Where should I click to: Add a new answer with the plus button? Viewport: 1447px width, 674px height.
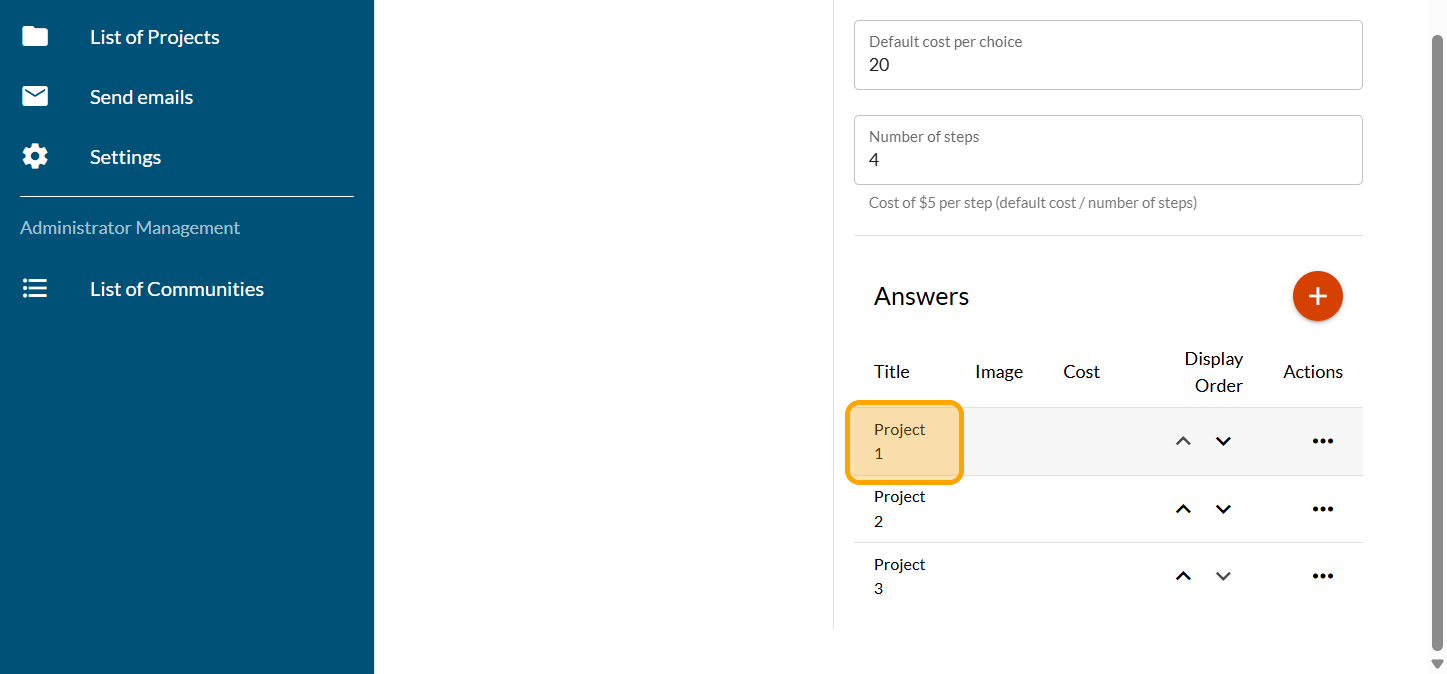[x=1317, y=296]
